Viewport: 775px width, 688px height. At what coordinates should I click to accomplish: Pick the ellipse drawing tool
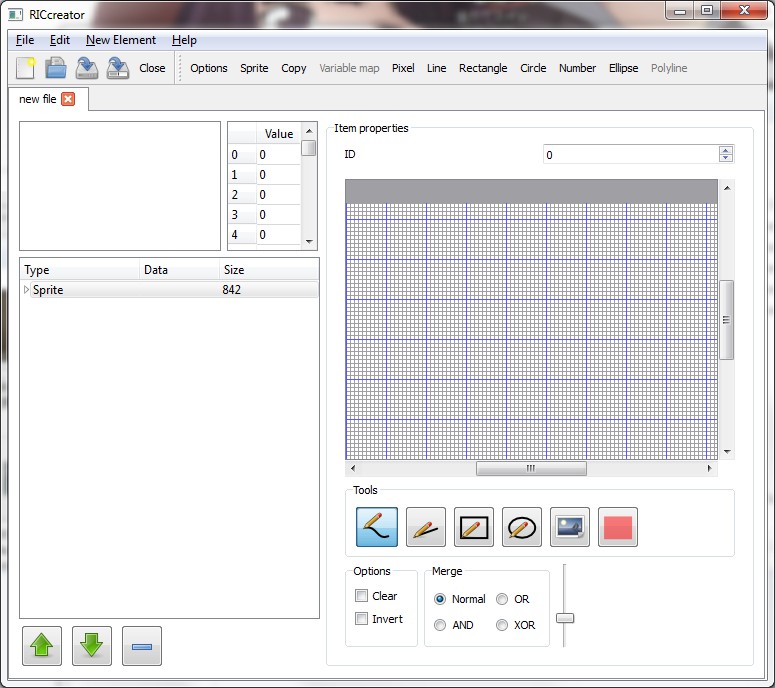click(521, 527)
